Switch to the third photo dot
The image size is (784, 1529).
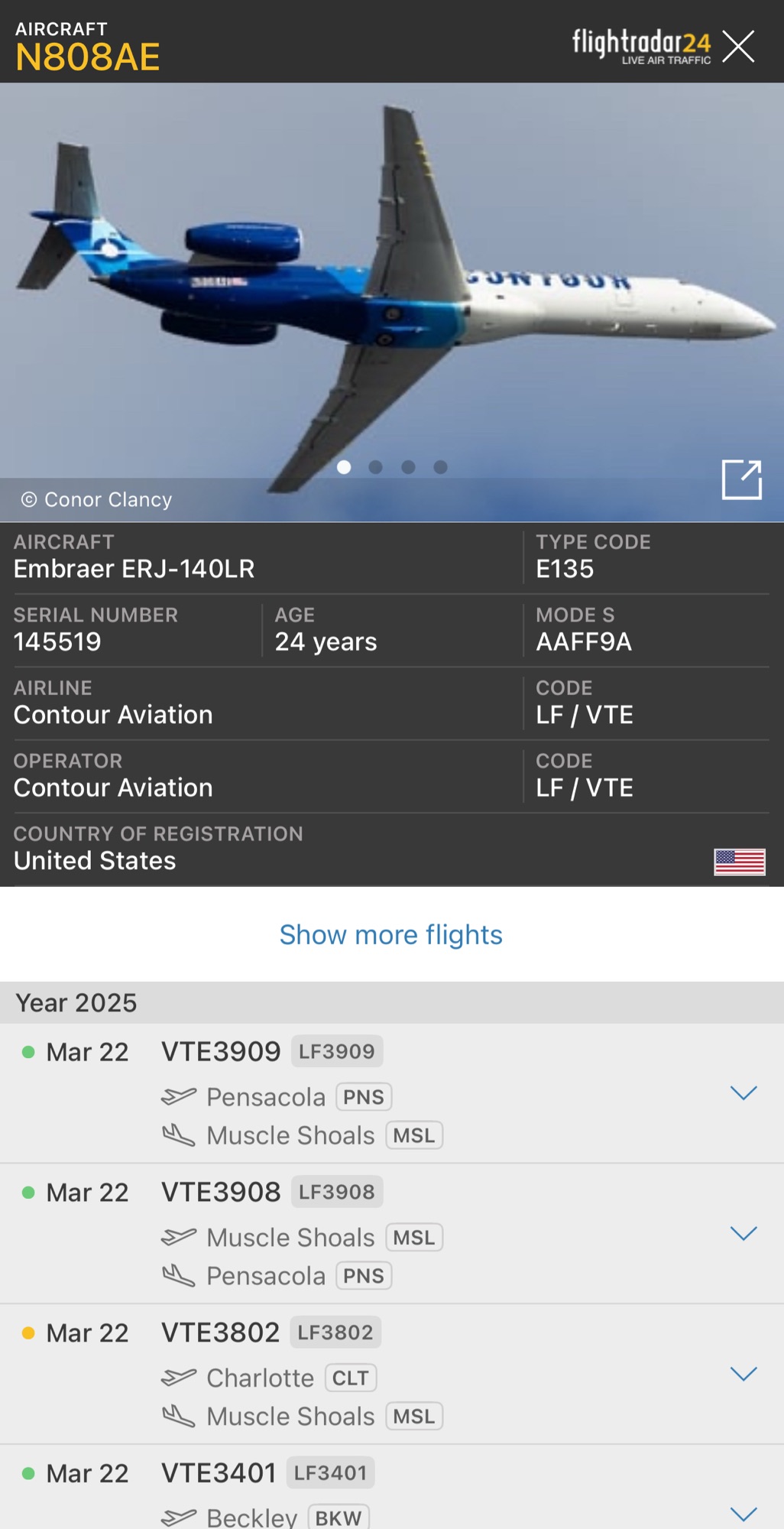tap(408, 467)
